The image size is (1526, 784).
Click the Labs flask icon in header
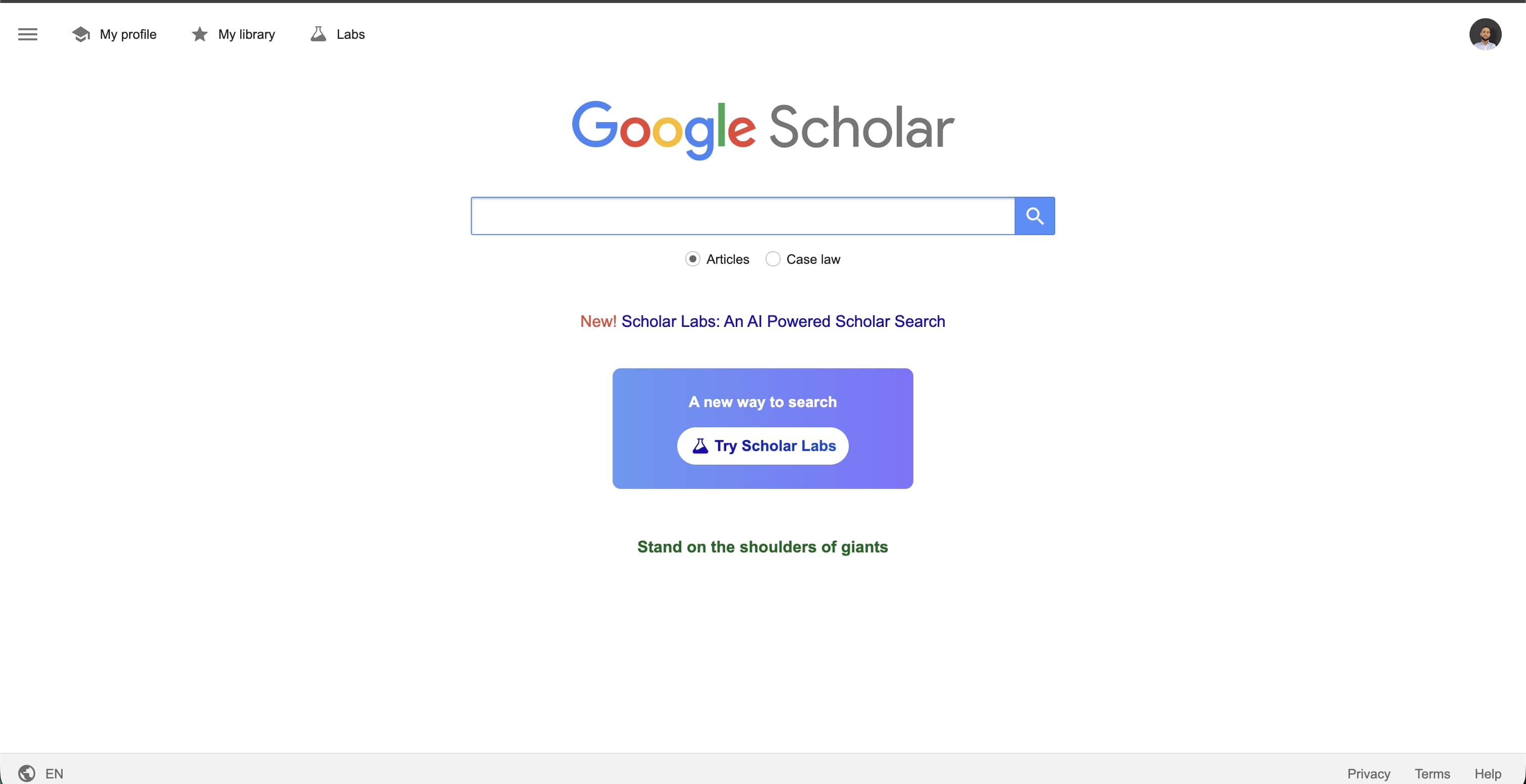[318, 34]
